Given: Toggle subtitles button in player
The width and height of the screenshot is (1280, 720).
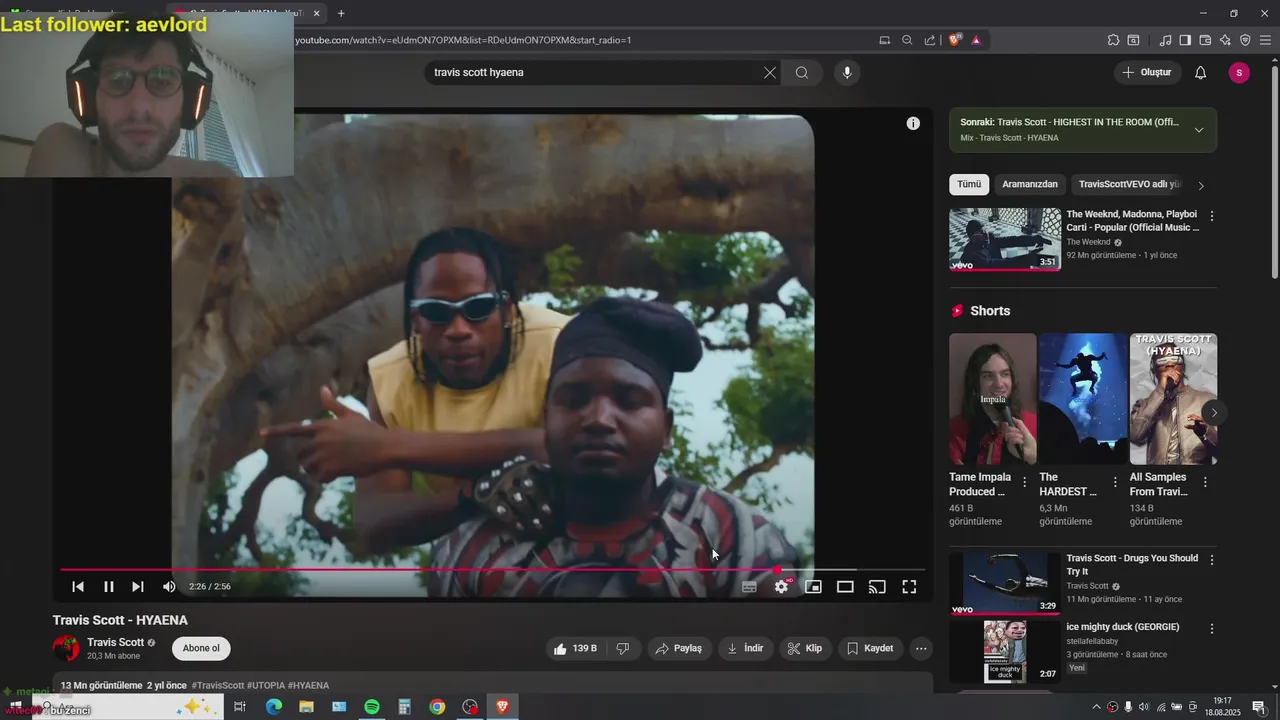Looking at the screenshot, I should point(749,587).
